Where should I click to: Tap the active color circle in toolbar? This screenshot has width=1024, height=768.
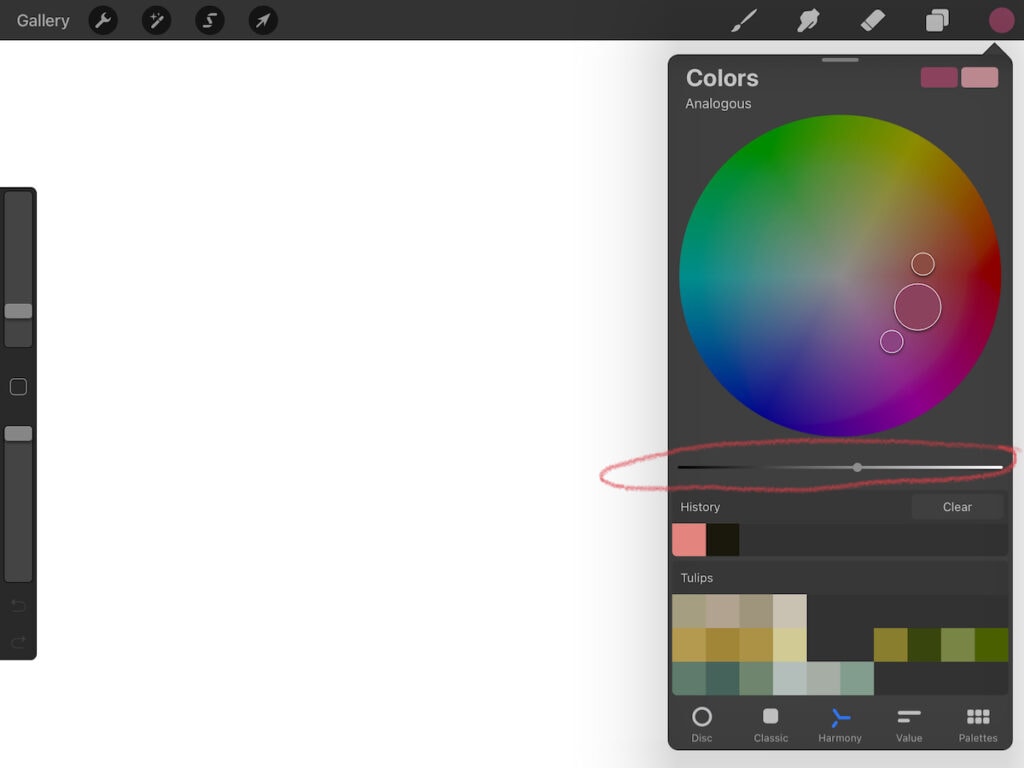(x=1001, y=20)
